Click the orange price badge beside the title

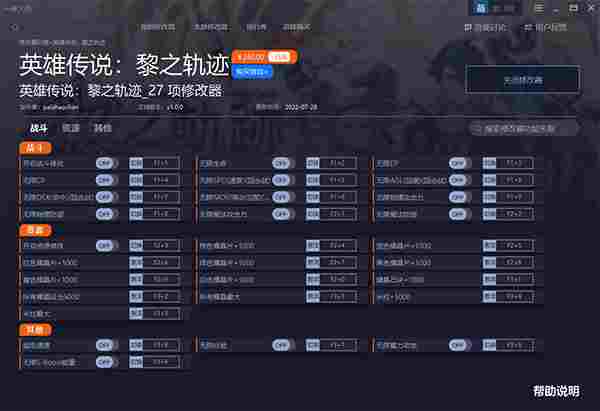point(264,57)
